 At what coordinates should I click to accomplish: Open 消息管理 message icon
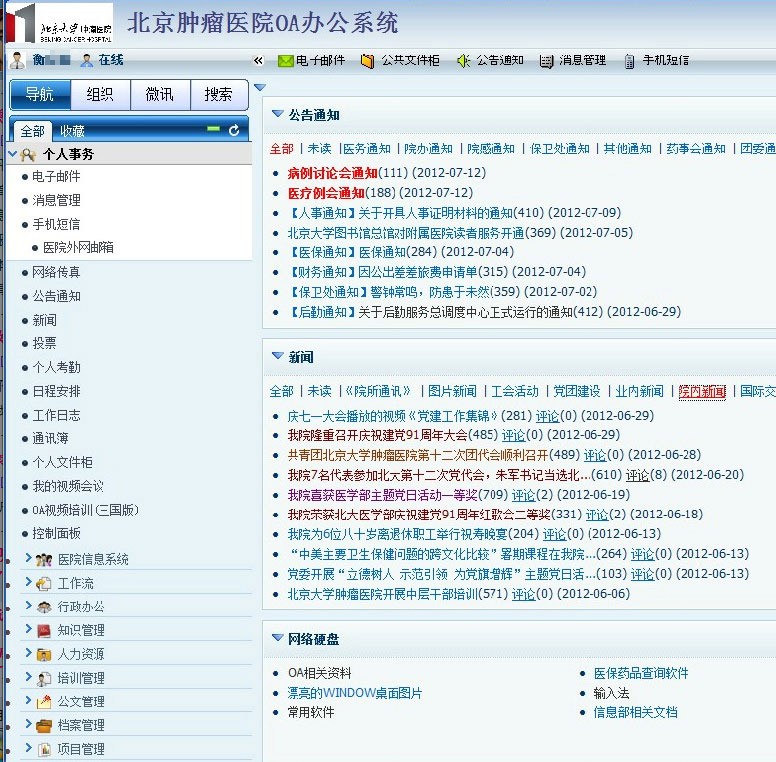click(x=546, y=61)
